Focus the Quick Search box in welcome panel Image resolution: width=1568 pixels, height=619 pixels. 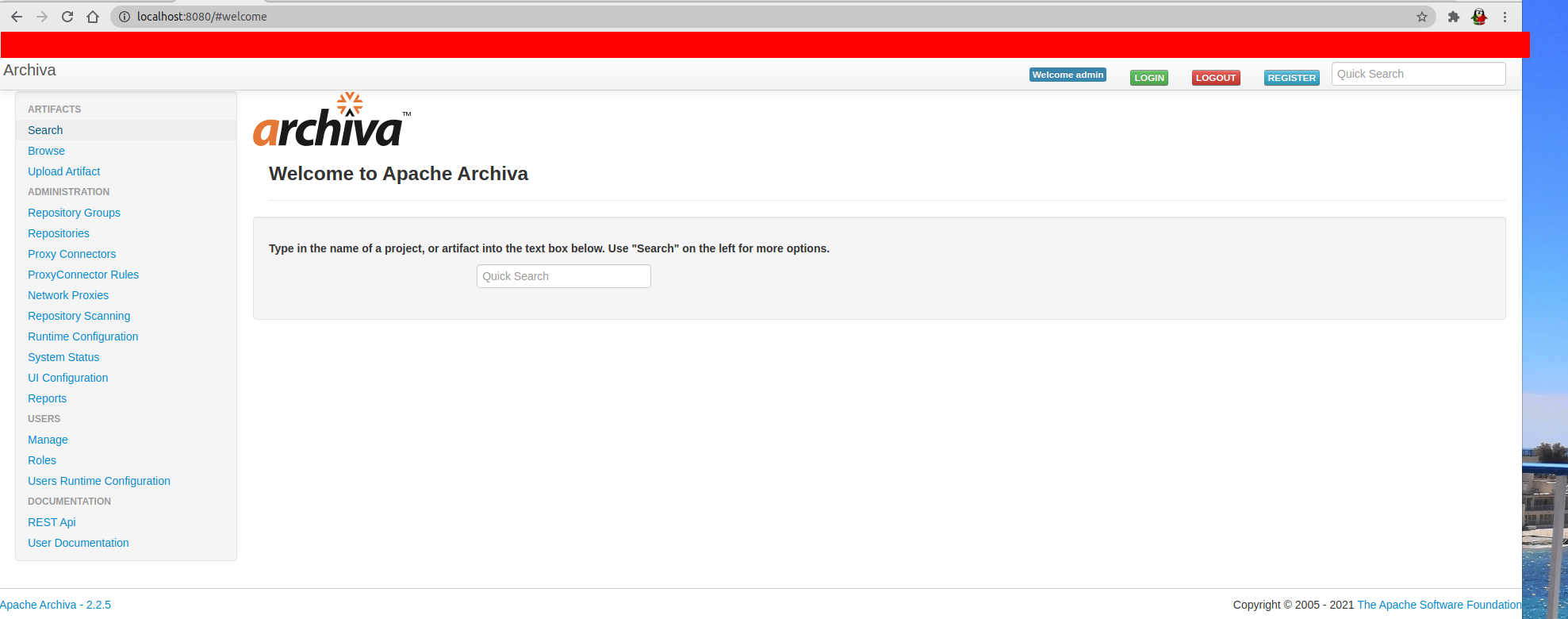(563, 276)
